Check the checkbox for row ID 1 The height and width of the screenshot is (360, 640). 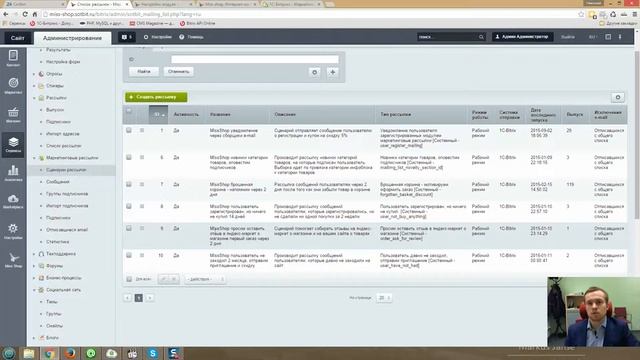(129, 130)
